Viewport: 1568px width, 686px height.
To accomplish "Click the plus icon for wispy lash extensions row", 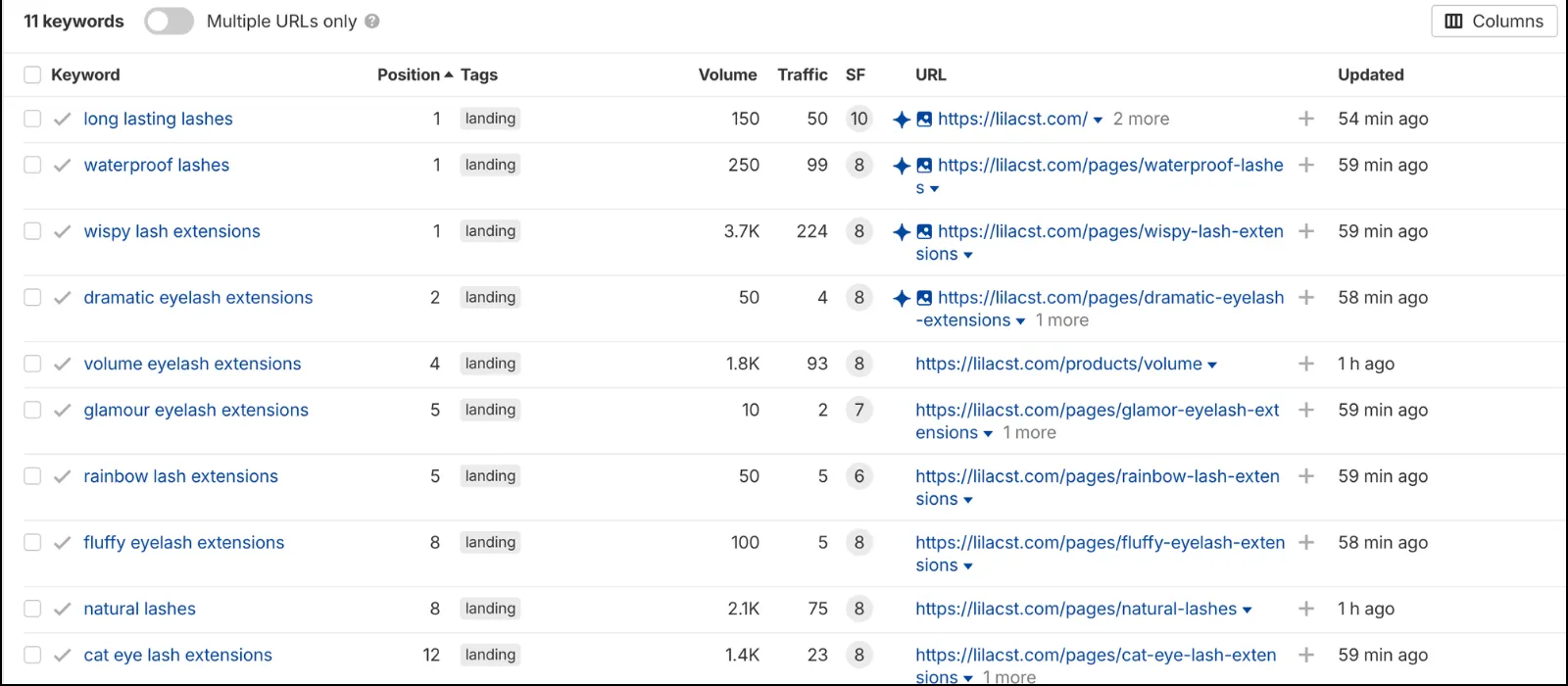I will pyautogui.click(x=1306, y=231).
